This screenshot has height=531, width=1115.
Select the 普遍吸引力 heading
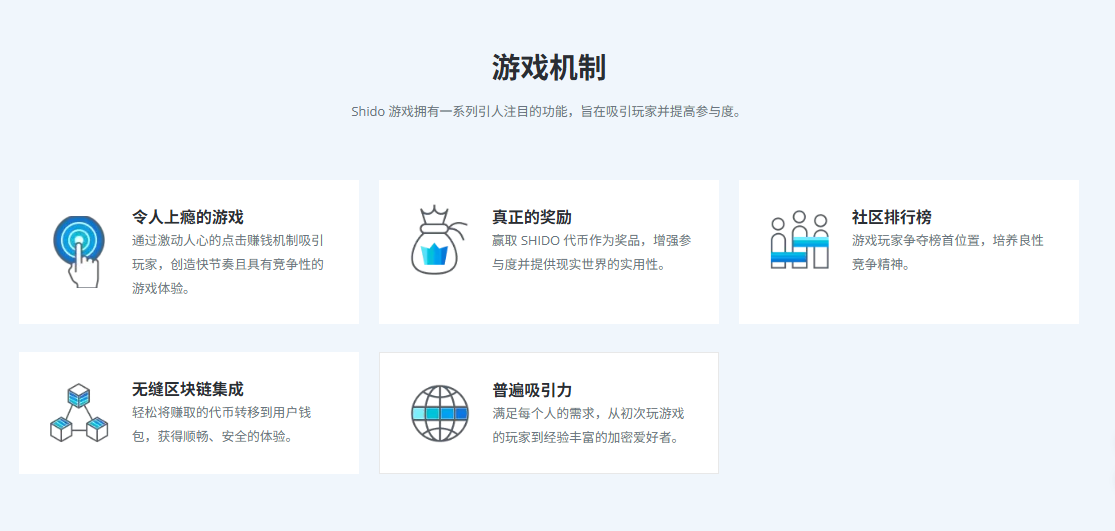click(532, 389)
